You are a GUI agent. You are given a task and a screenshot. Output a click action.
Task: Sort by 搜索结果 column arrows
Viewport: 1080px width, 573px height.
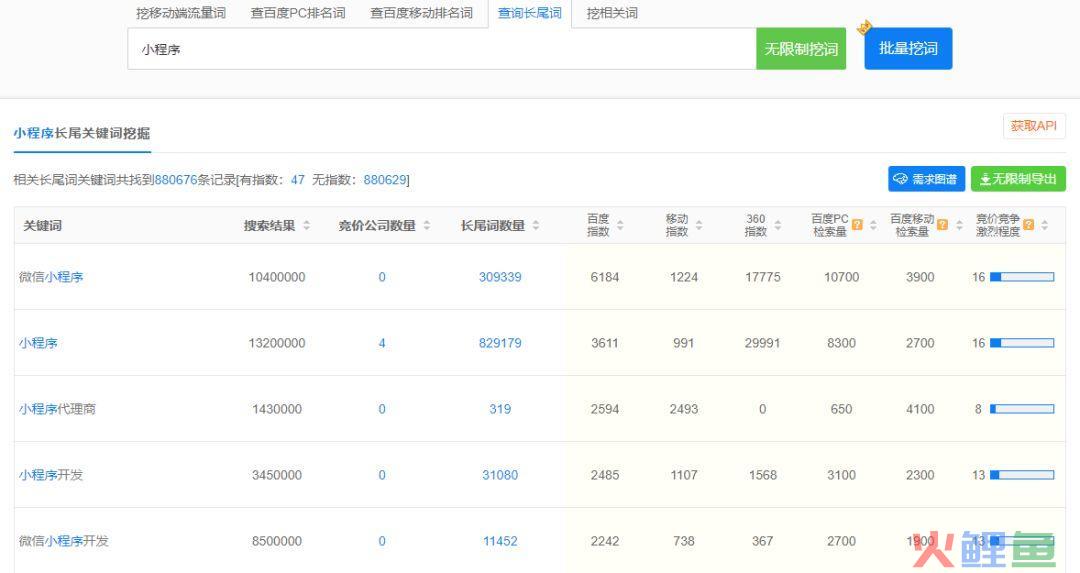click(x=307, y=225)
